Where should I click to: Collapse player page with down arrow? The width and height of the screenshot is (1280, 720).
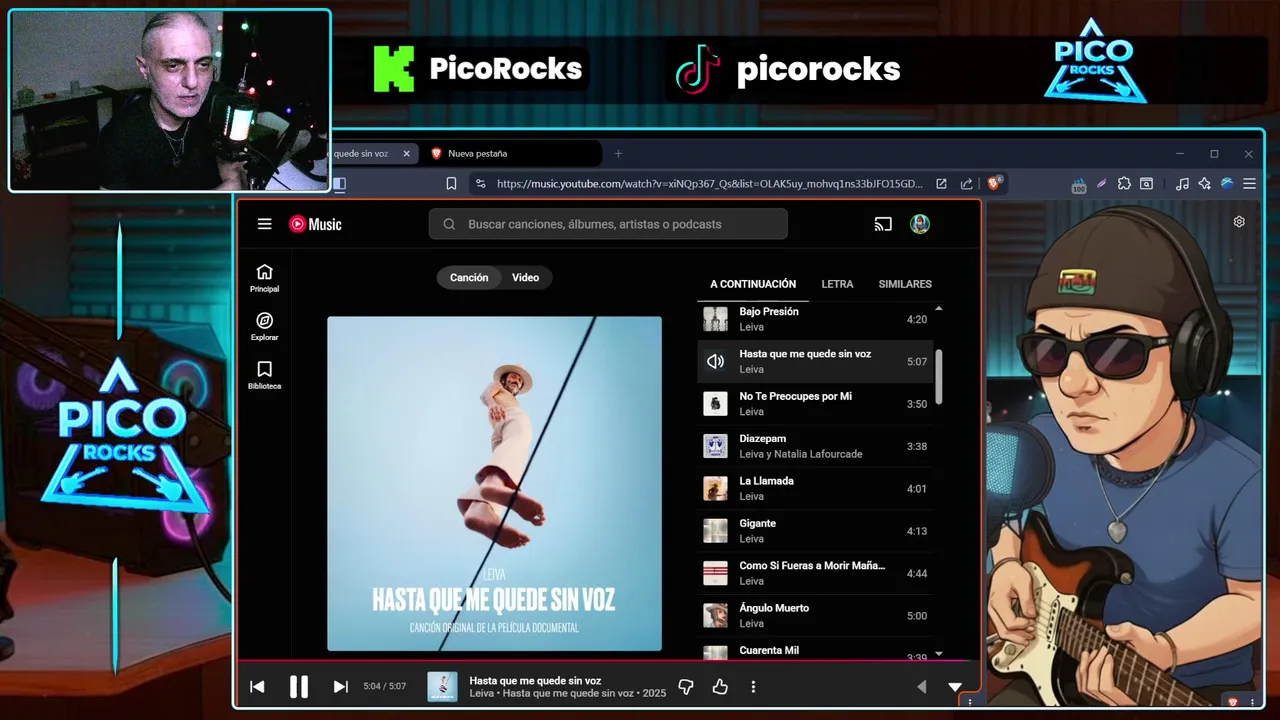coord(955,686)
